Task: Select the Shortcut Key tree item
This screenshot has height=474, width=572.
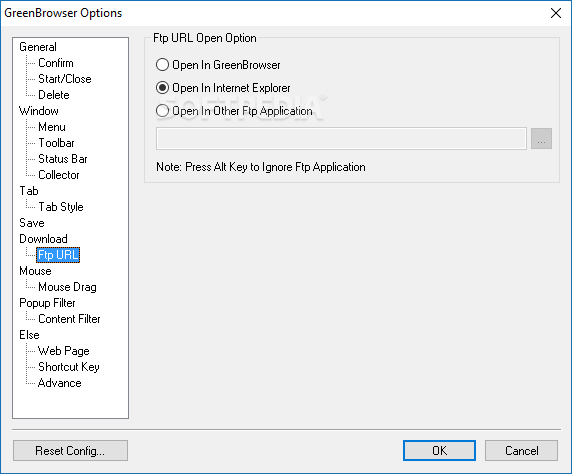Action: tap(69, 367)
